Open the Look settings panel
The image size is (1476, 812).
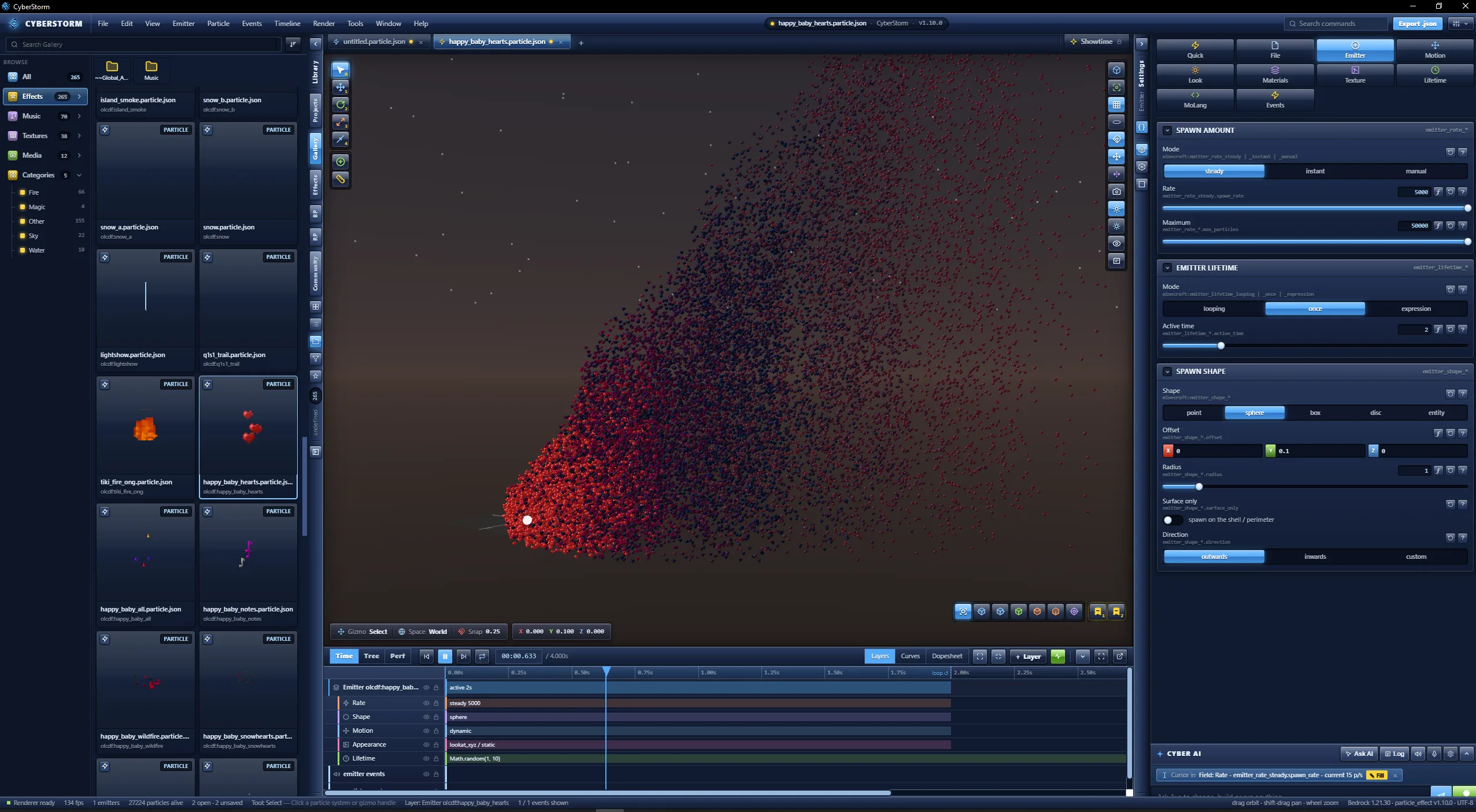(x=1195, y=75)
